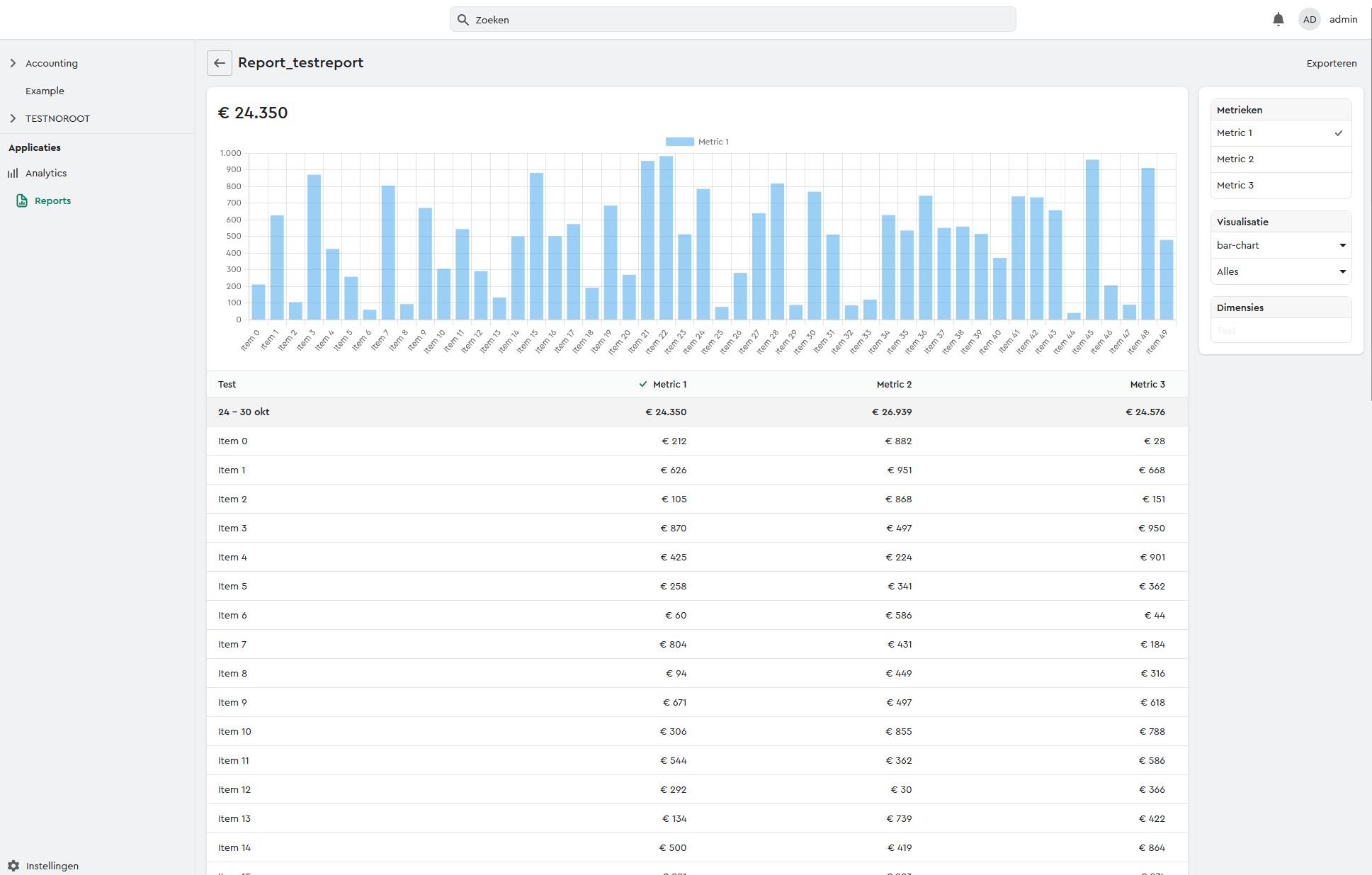The width and height of the screenshot is (1372, 875).
Task: Click the Item 14 row label
Action: [234, 847]
